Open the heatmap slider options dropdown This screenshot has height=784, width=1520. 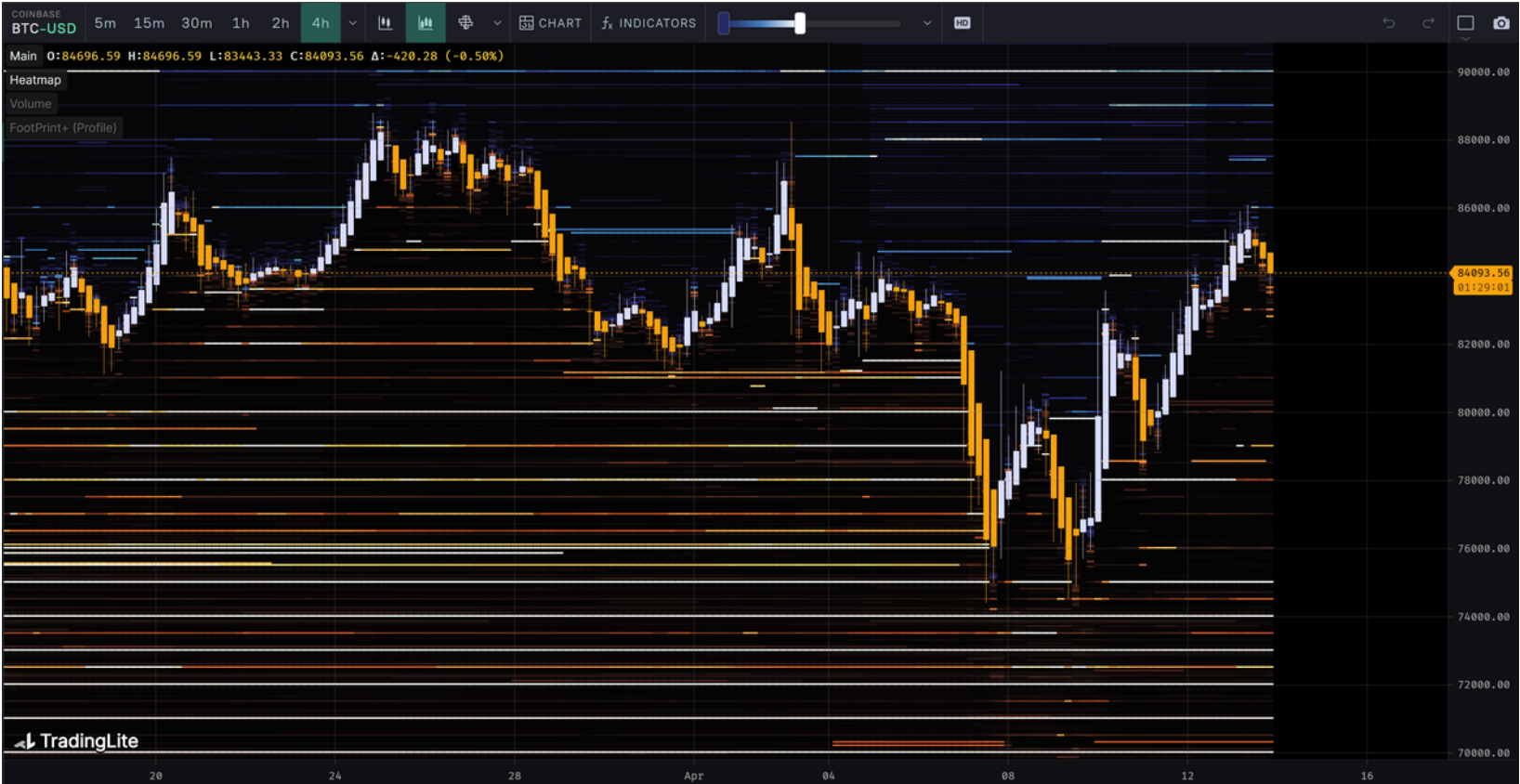[926, 23]
